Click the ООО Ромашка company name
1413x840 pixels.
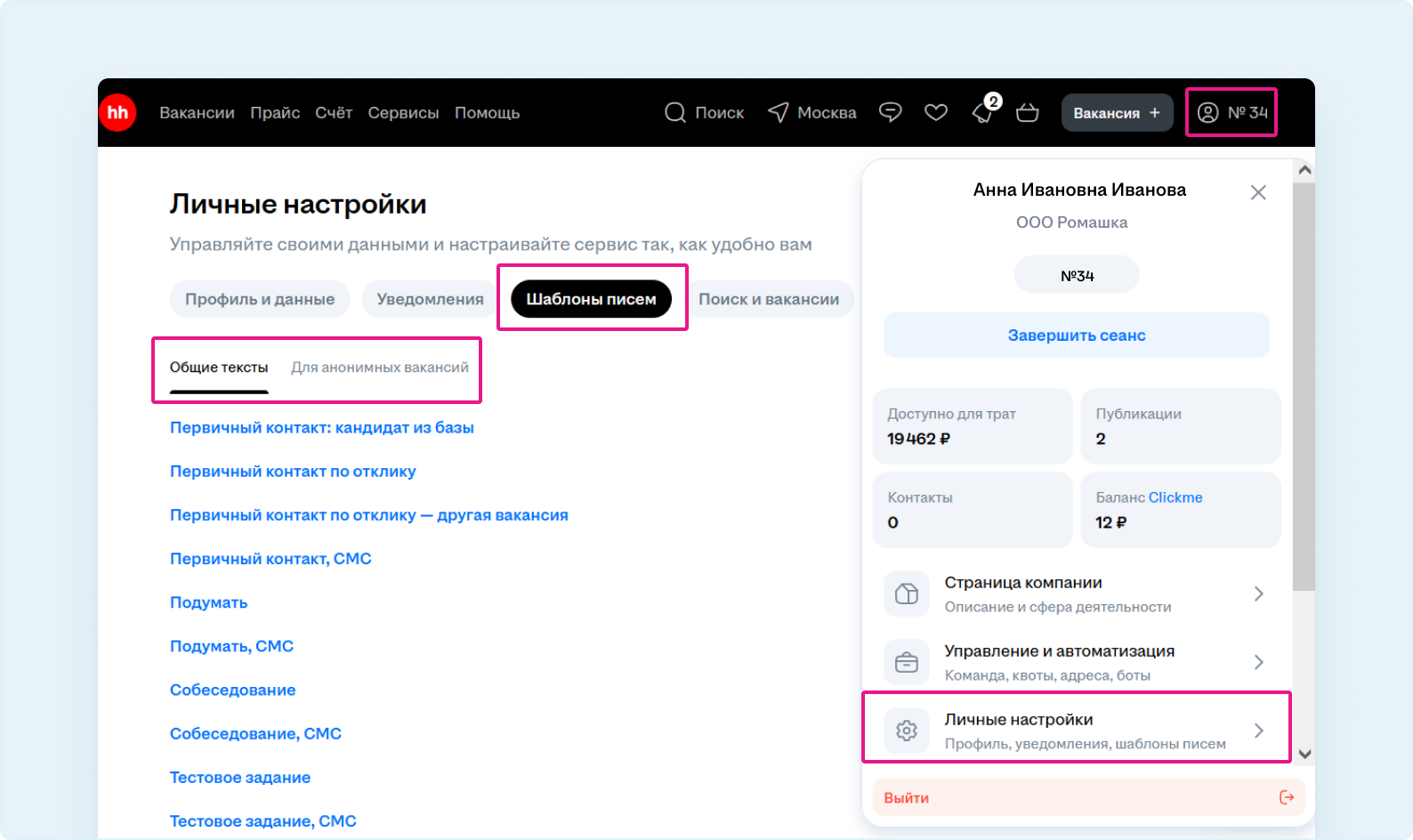coord(1072,222)
